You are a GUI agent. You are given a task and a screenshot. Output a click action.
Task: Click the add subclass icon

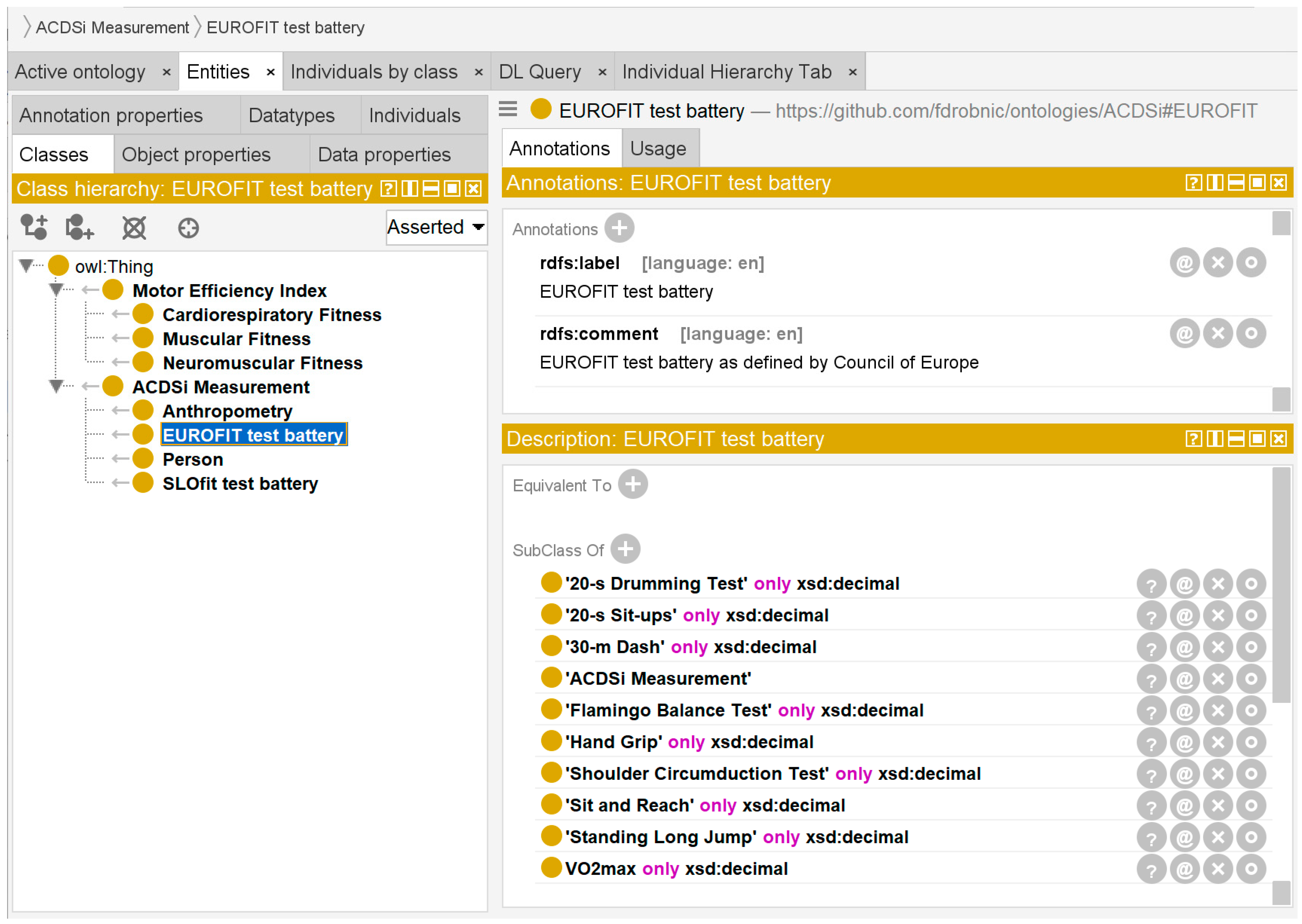(x=34, y=228)
